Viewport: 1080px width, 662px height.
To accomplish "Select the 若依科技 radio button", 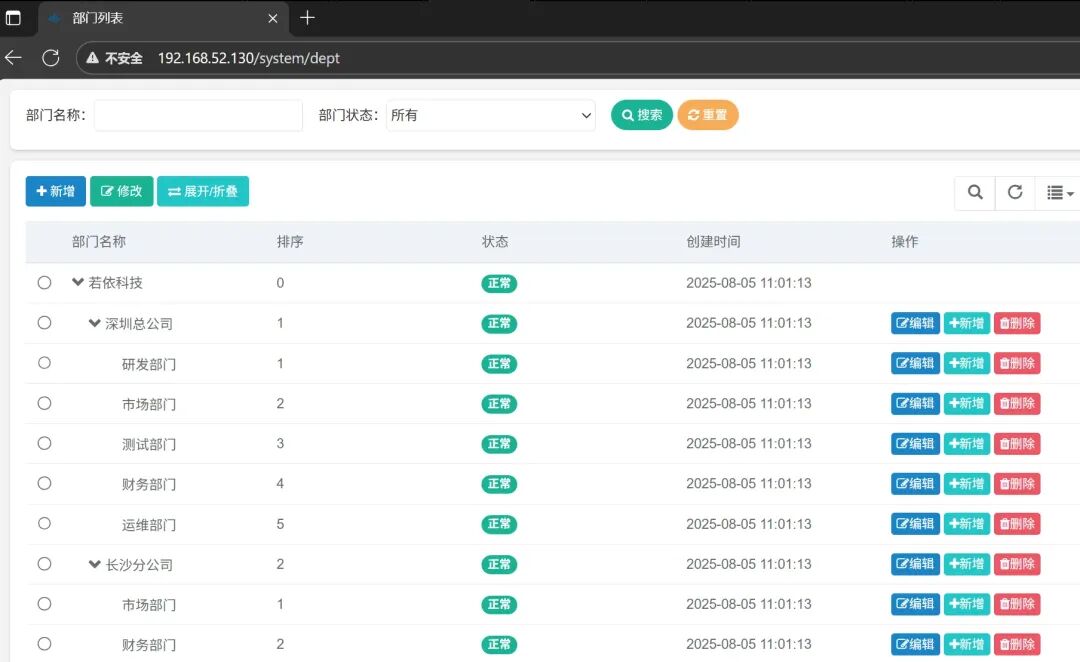I will click(44, 282).
